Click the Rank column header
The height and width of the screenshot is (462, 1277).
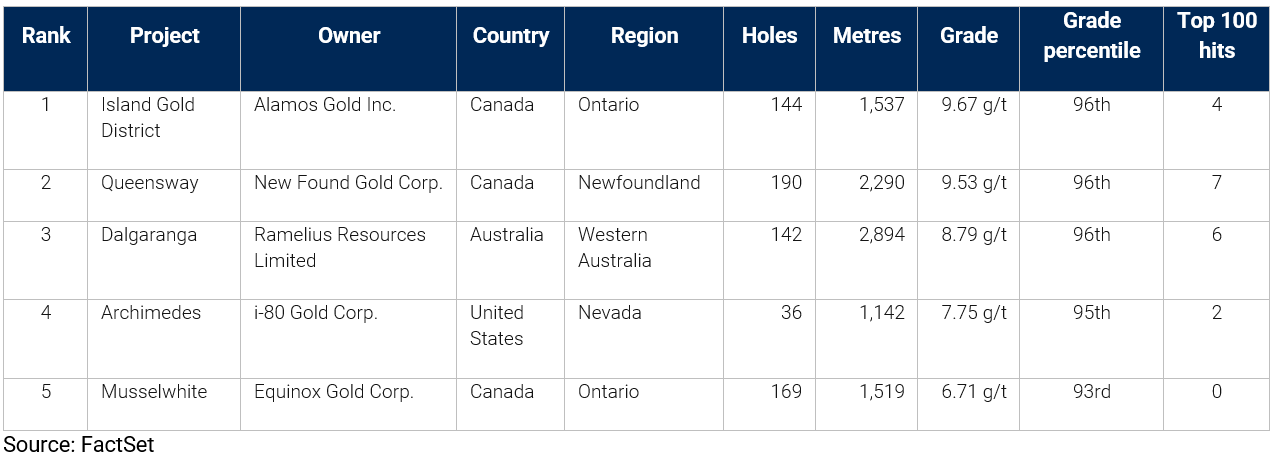point(46,36)
